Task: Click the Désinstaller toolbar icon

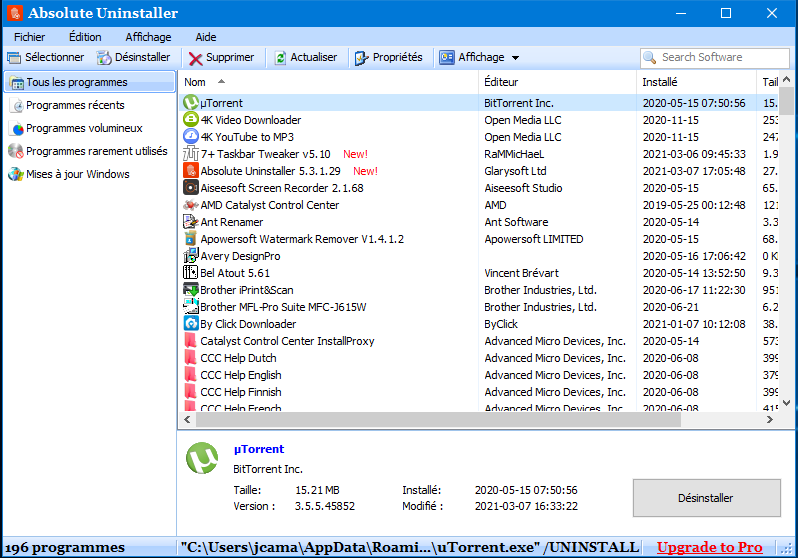Action: (104, 58)
